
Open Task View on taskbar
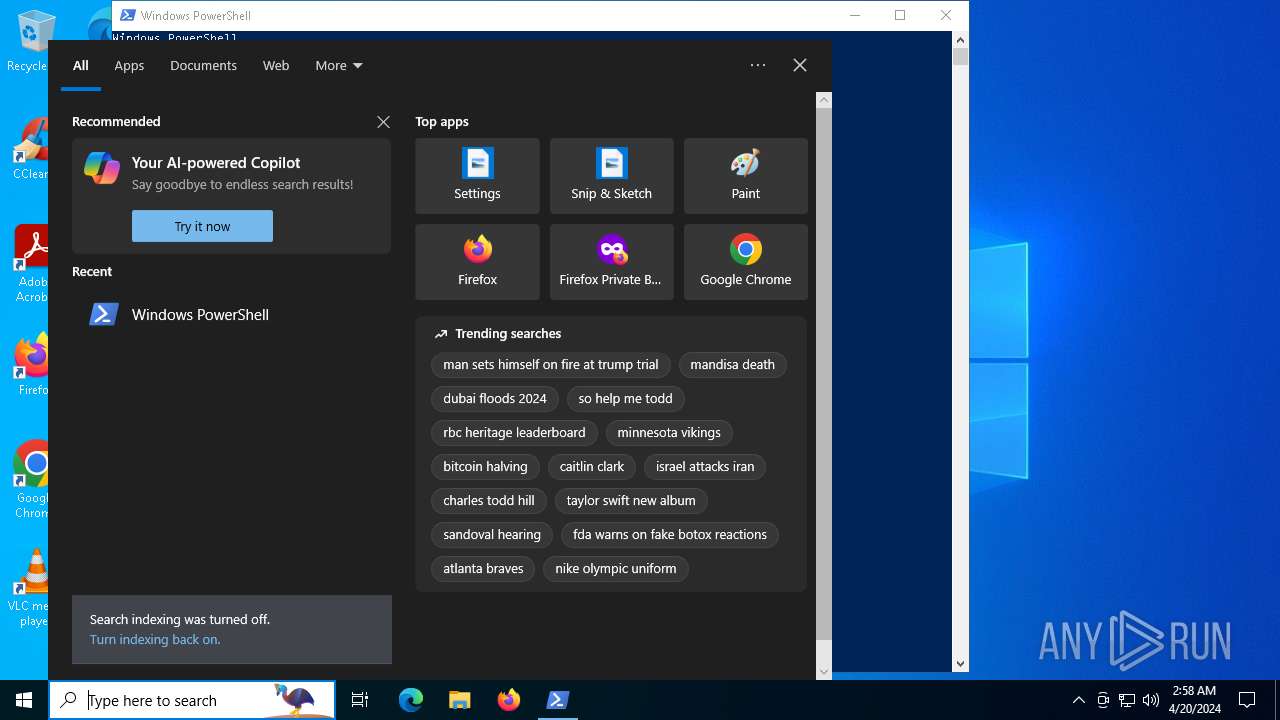click(360, 700)
